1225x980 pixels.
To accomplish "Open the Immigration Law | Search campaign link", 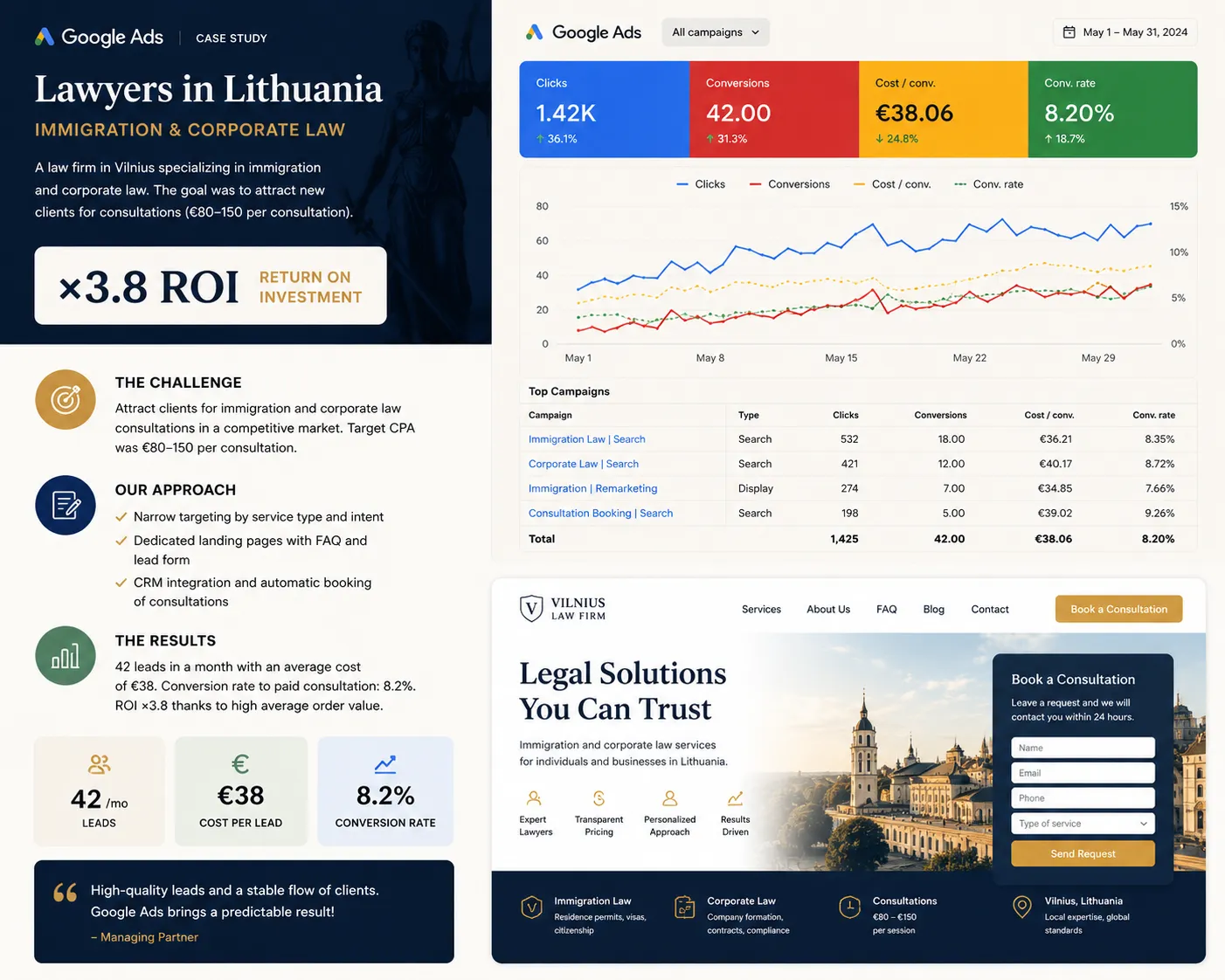I will 587,439.
